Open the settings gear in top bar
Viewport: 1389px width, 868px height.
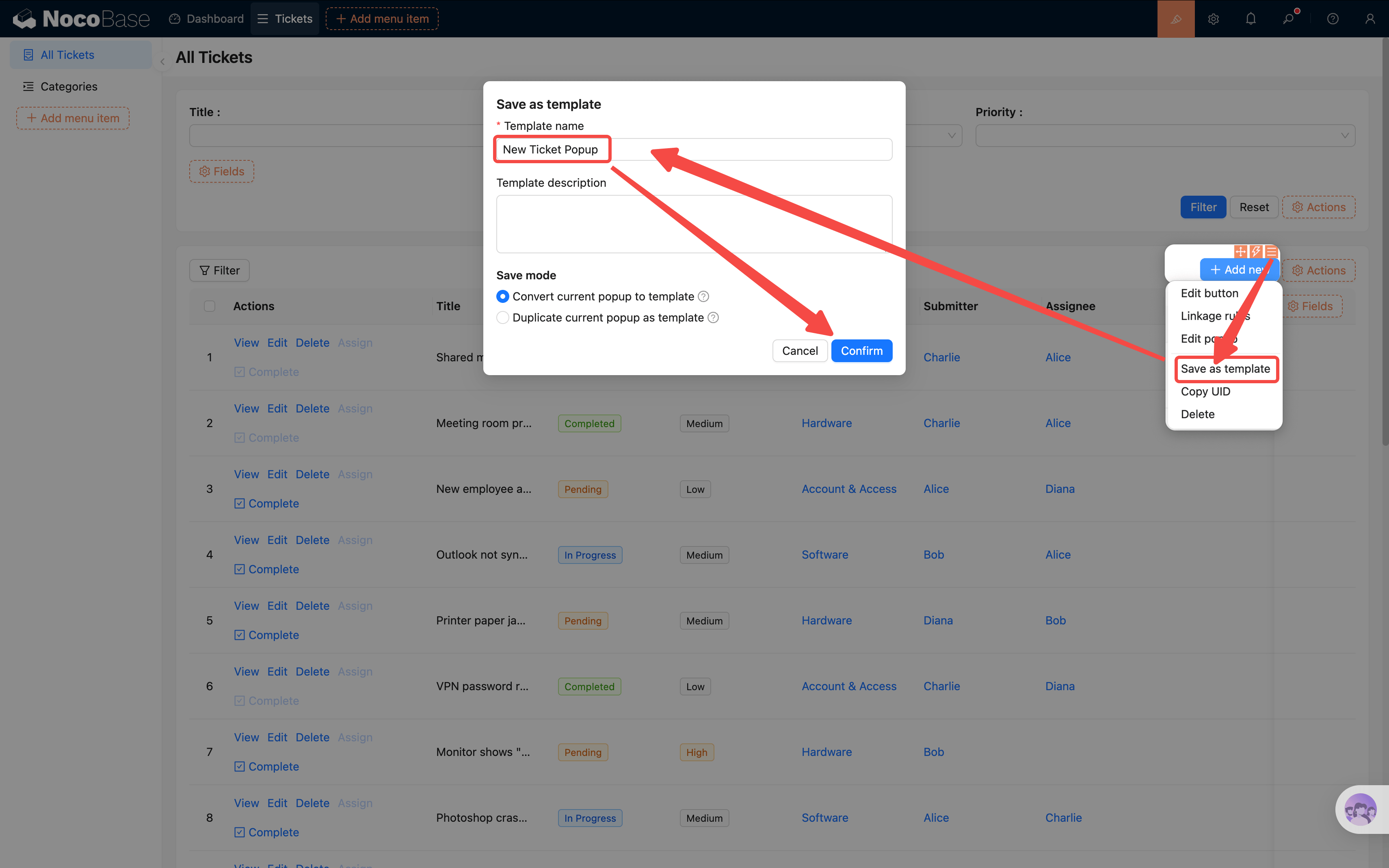(x=1213, y=19)
